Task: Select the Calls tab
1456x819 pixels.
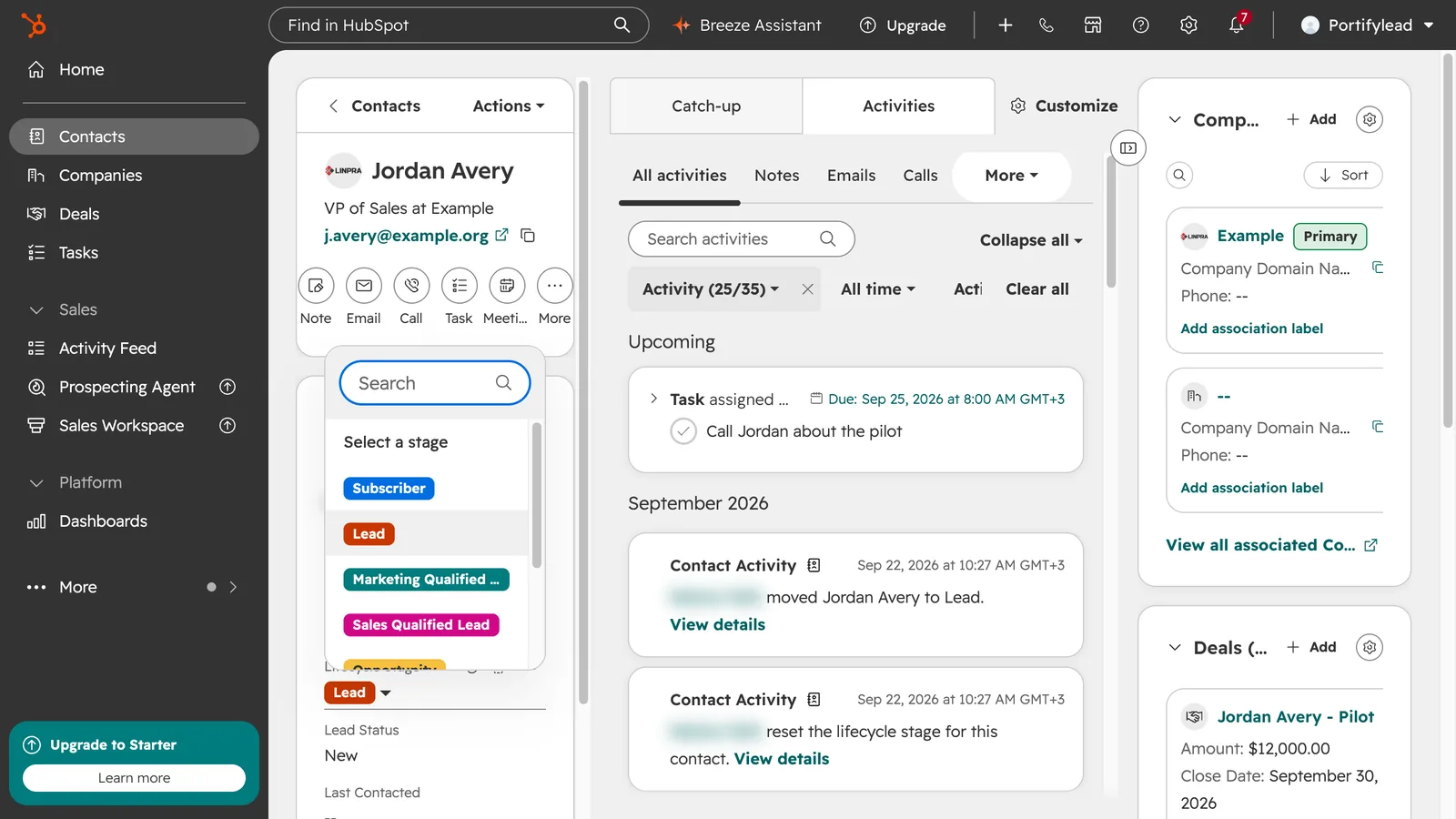Action: point(920,176)
